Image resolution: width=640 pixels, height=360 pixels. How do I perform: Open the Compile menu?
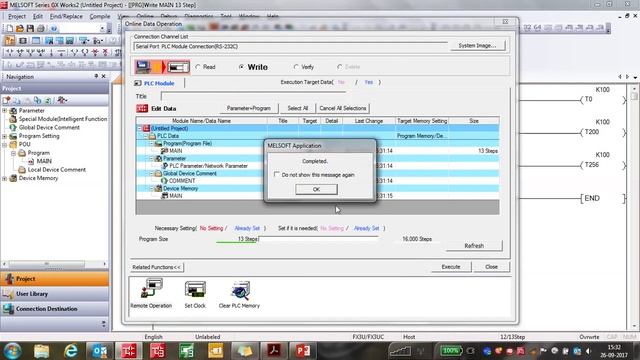pyautogui.click(x=100, y=17)
